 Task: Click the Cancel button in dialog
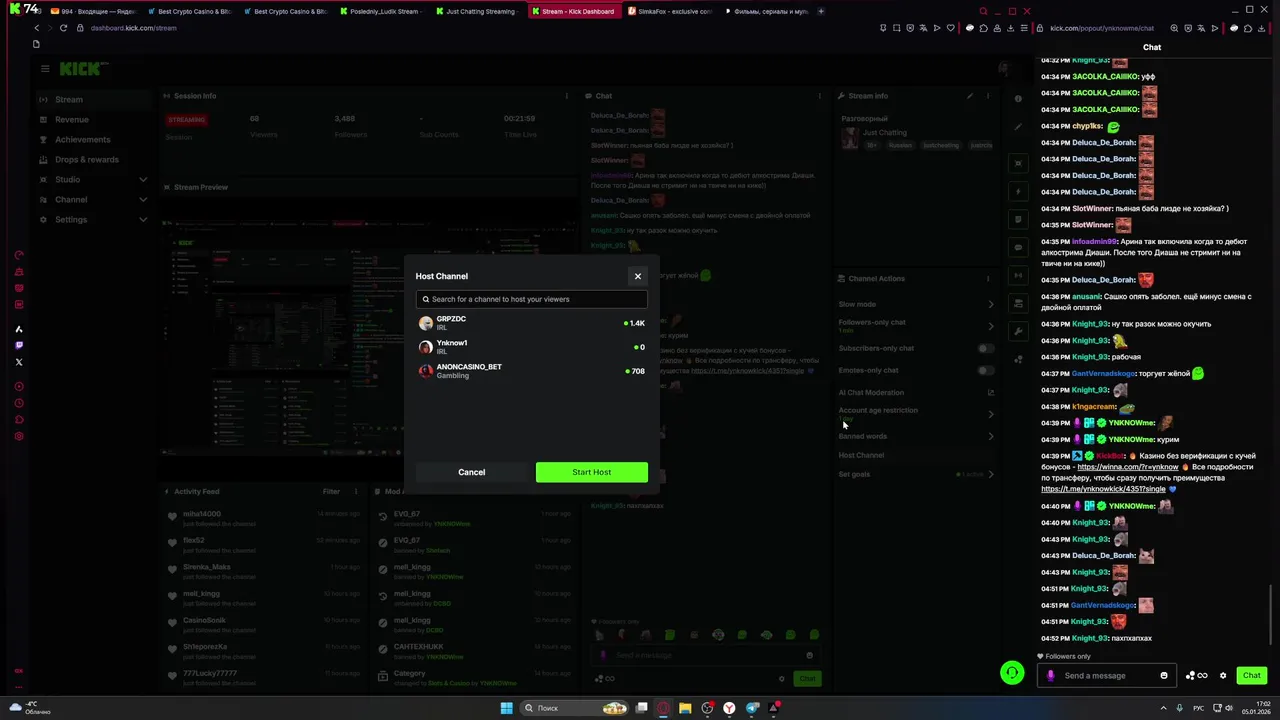click(472, 472)
